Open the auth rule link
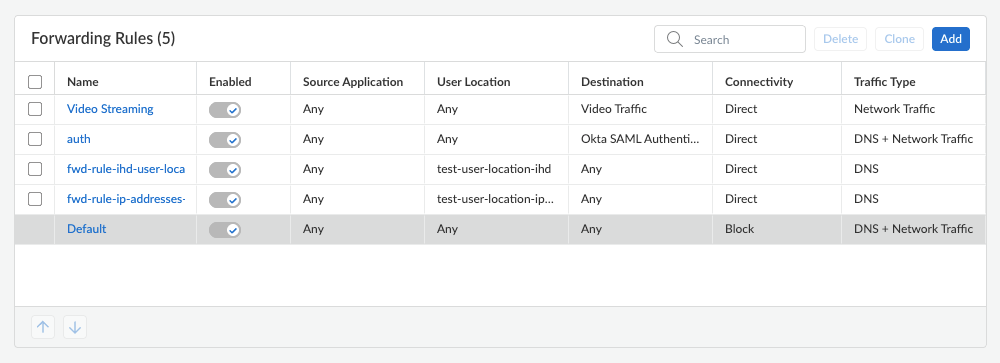This screenshot has width=1000, height=363. [78, 139]
